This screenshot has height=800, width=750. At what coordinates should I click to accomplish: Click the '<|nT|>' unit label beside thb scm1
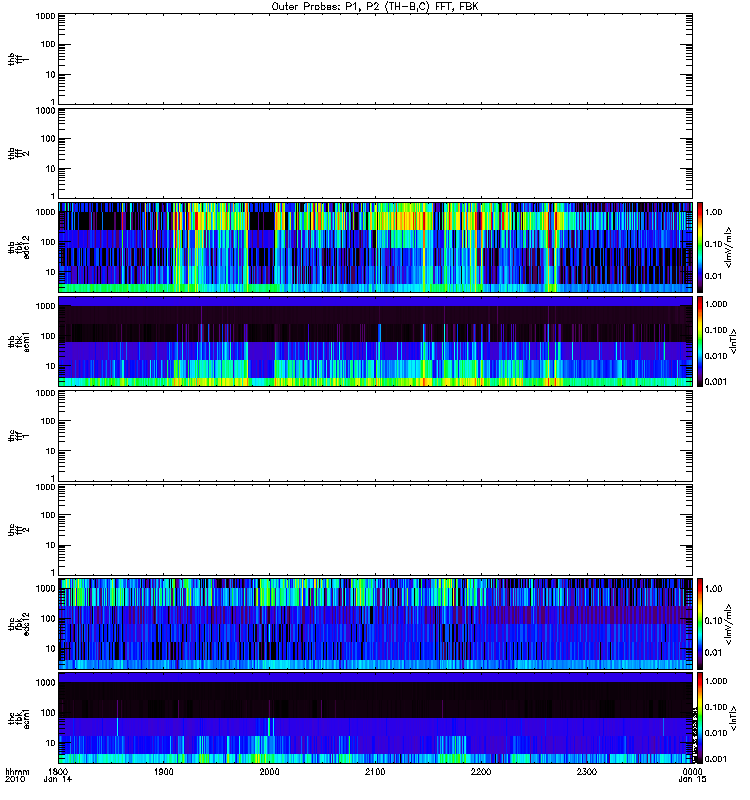point(733,341)
